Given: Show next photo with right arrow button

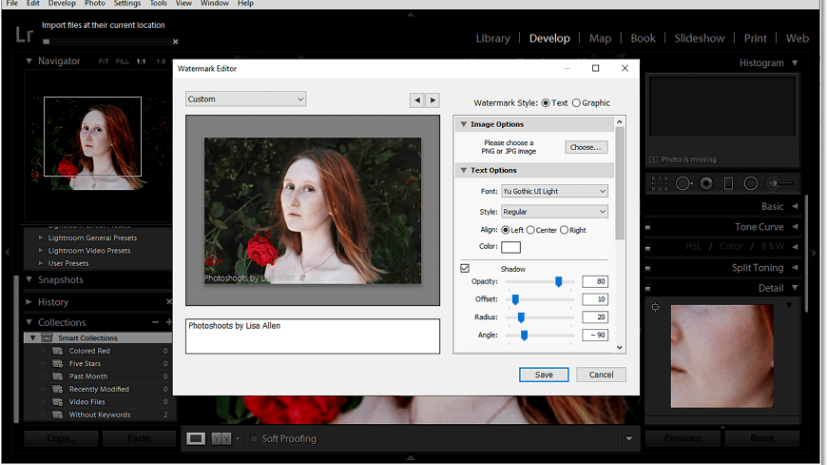Looking at the screenshot, I should point(433,100).
